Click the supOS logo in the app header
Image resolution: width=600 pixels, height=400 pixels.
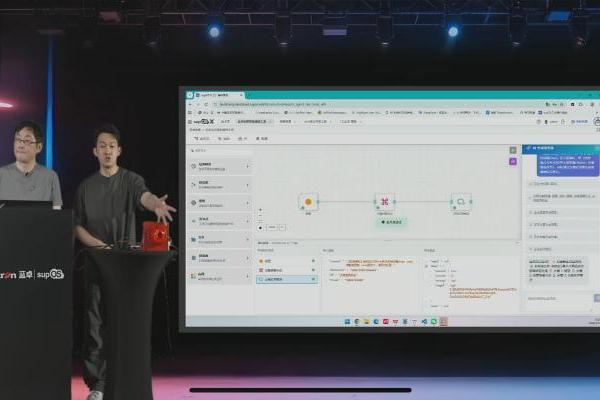pos(203,121)
